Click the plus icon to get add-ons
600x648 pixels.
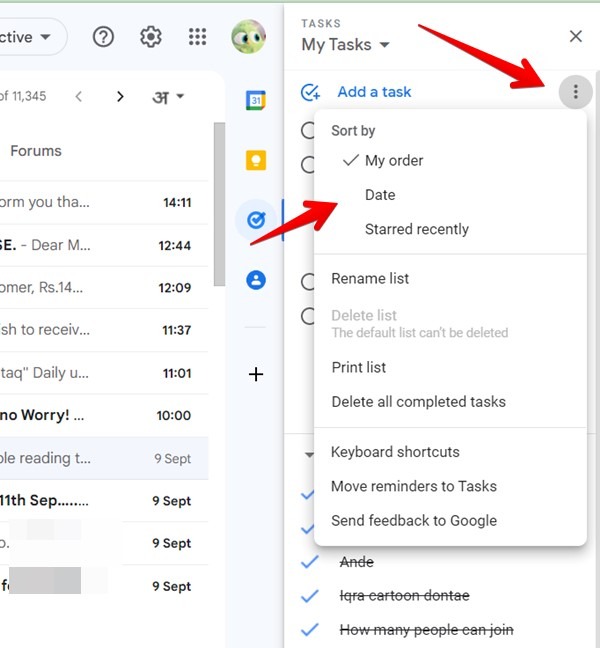click(256, 374)
